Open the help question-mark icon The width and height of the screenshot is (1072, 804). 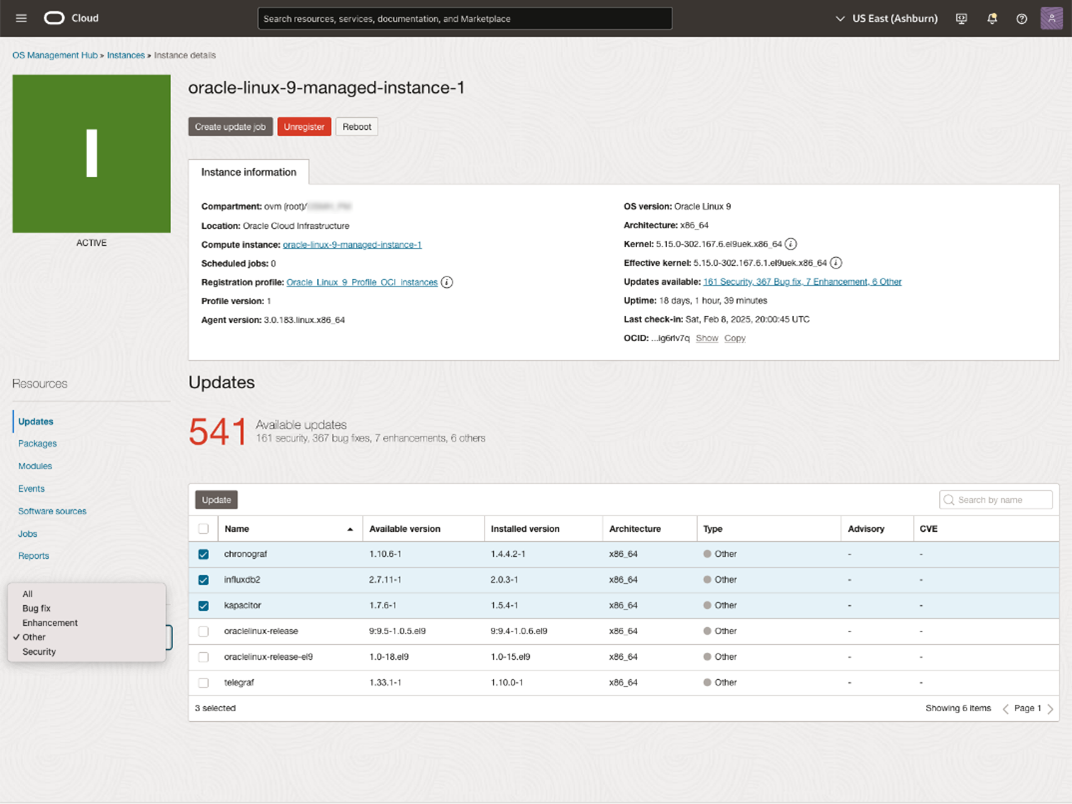1021,18
